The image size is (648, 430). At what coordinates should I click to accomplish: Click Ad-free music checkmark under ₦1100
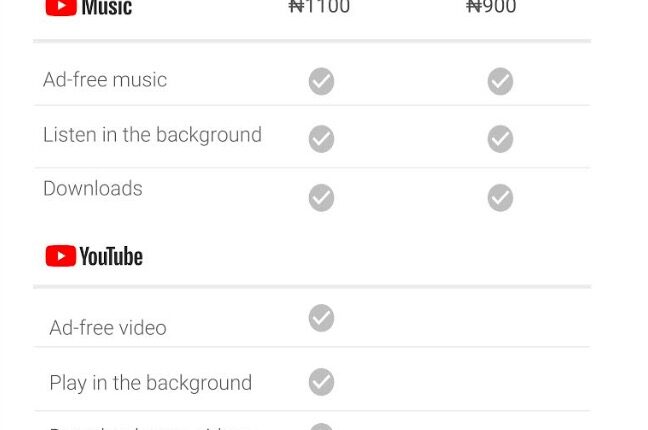pos(321,81)
